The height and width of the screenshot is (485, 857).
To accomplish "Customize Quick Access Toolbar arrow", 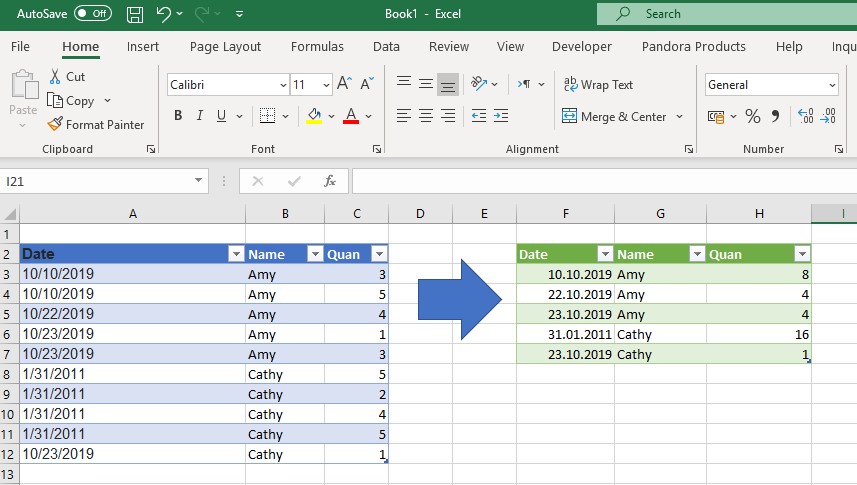I will click(239, 14).
